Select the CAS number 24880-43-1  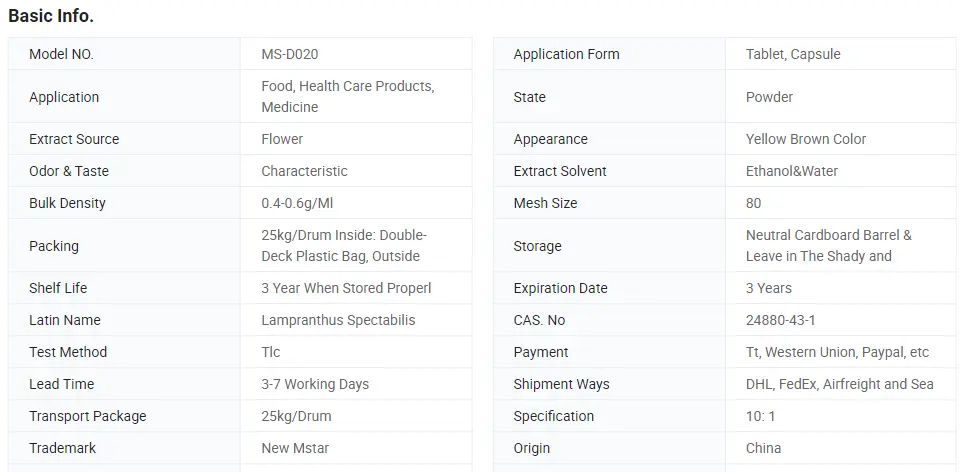781,320
